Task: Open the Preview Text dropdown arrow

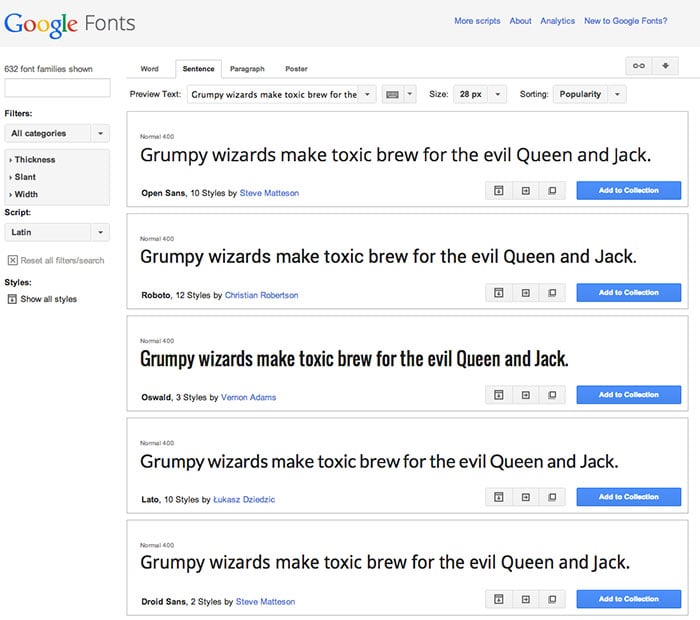Action: click(x=367, y=95)
